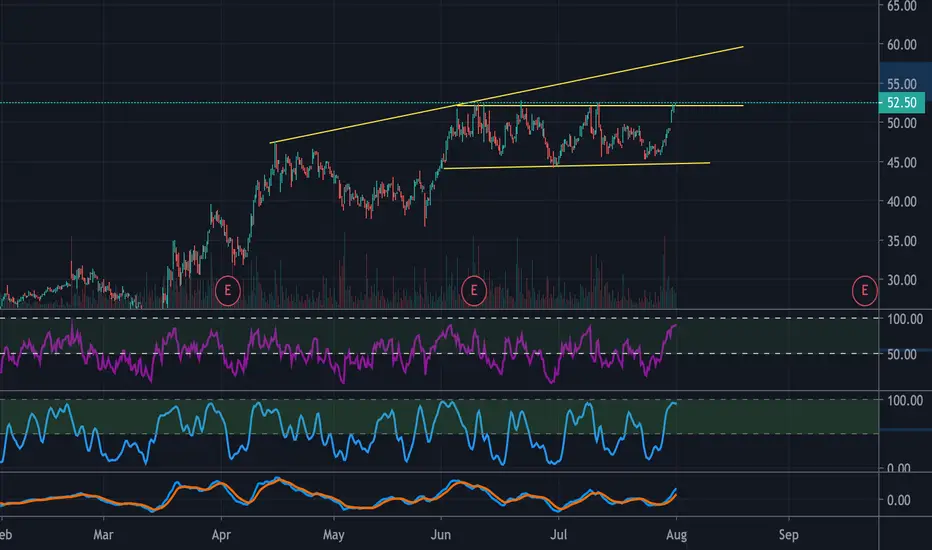Click the Sep label on time axis
The height and width of the screenshot is (550, 932).
[788, 535]
